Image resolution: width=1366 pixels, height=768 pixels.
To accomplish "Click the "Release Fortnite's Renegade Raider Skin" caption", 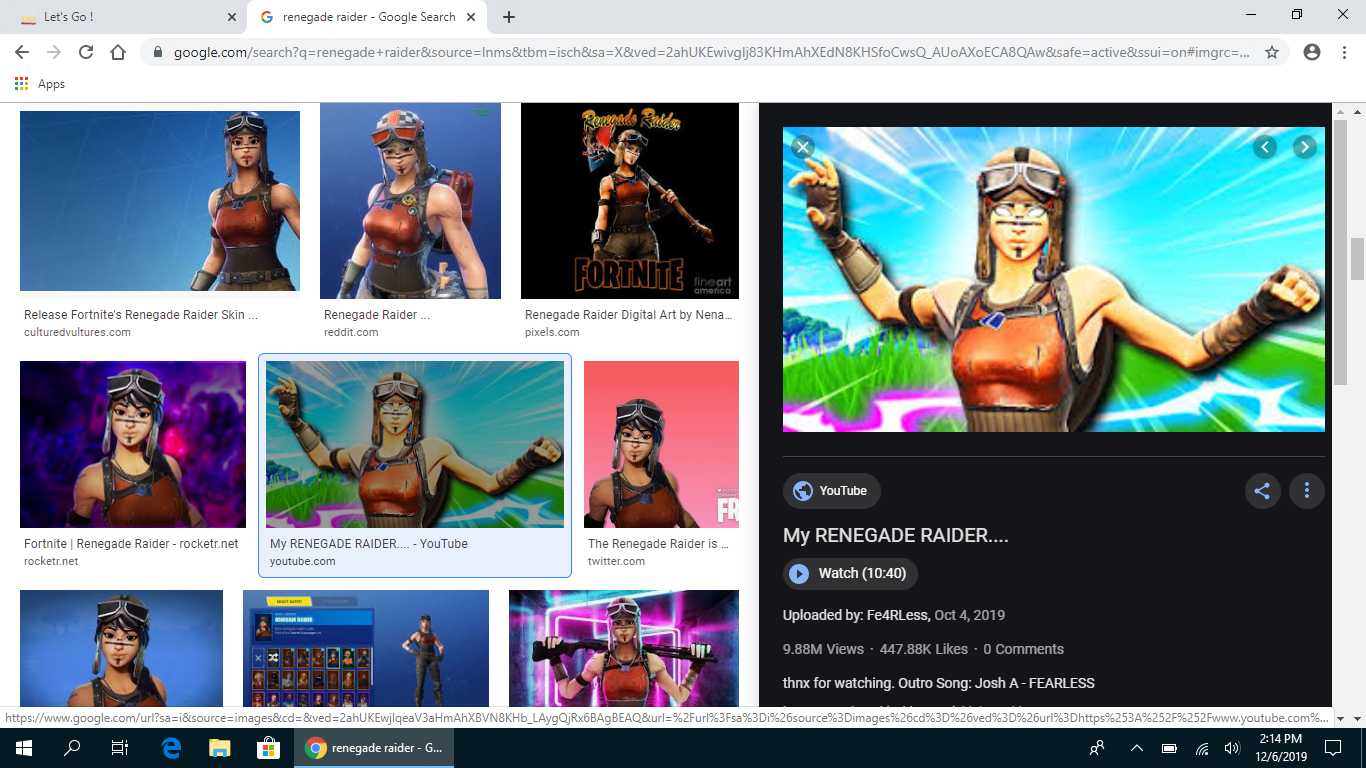I will (x=141, y=315).
